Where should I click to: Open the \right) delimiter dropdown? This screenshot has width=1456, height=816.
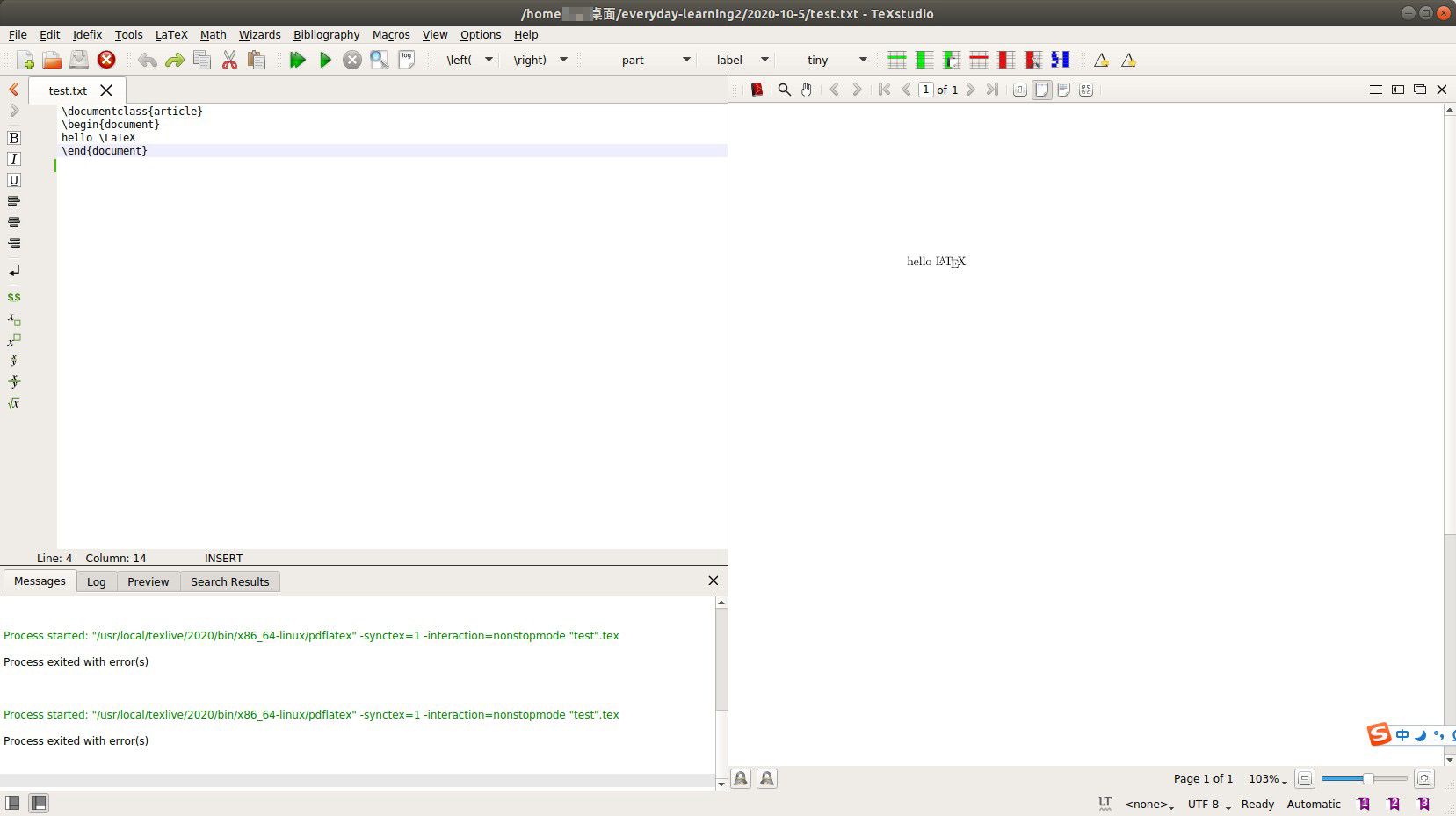[x=563, y=60]
